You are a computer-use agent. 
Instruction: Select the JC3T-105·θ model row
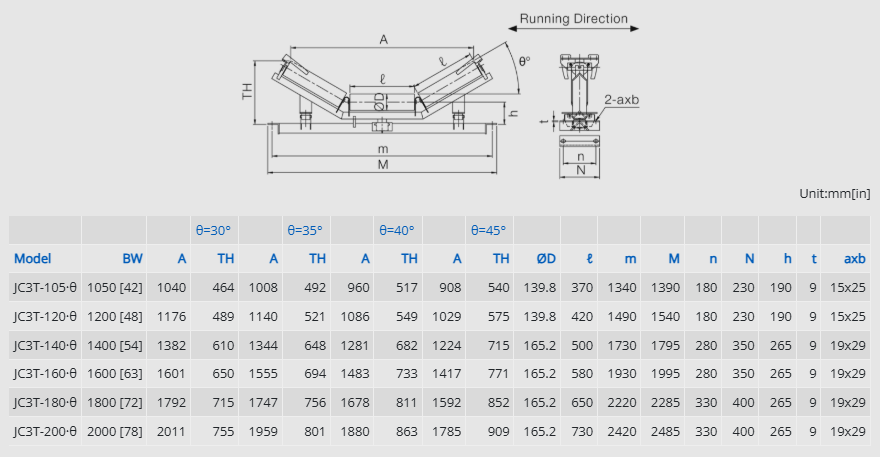coord(45,287)
